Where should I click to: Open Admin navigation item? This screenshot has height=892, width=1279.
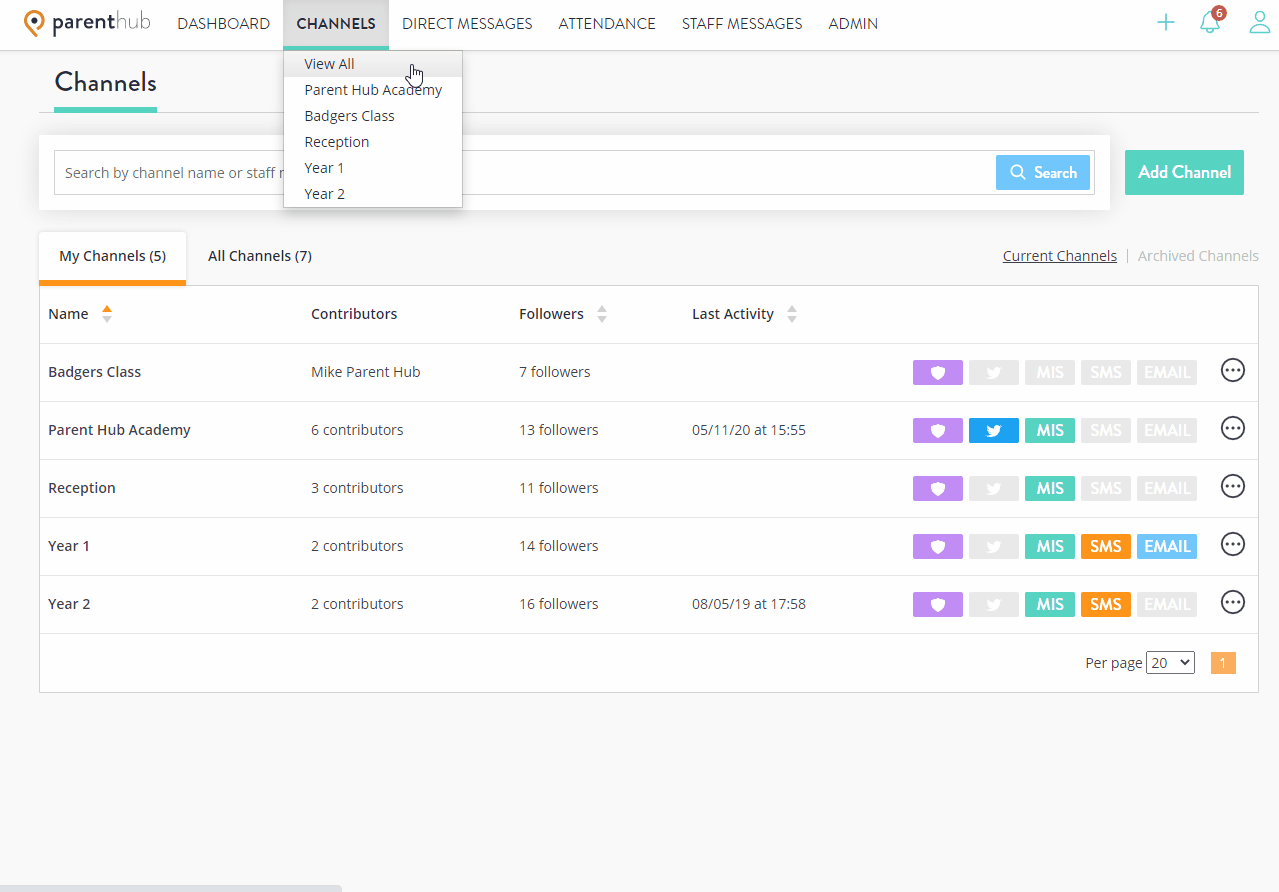point(853,24)
